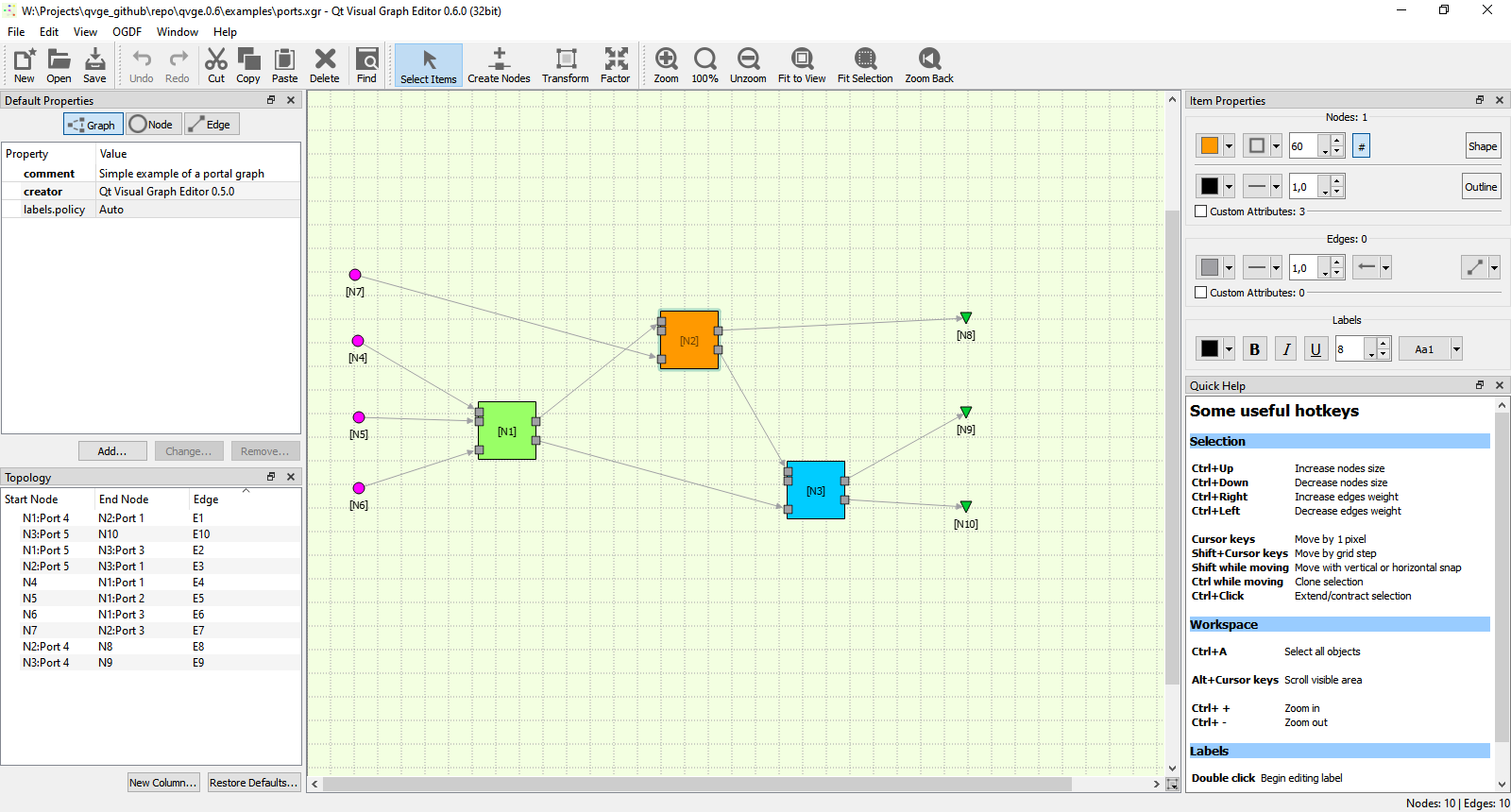The image size is (1511, 812).
Task: Click the Add... property button
Action: 112,451
